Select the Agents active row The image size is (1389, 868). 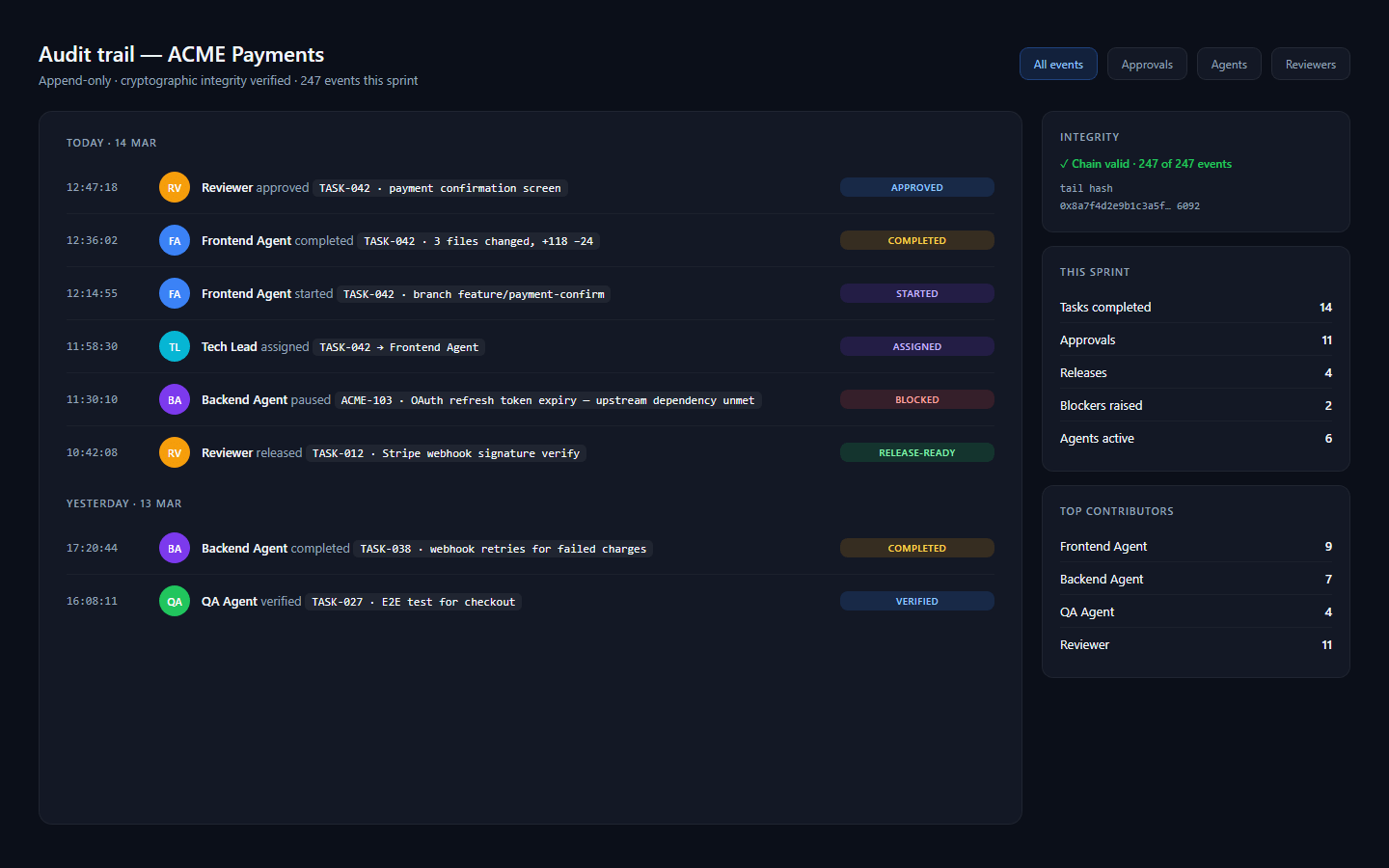(x=1196, y=438)
